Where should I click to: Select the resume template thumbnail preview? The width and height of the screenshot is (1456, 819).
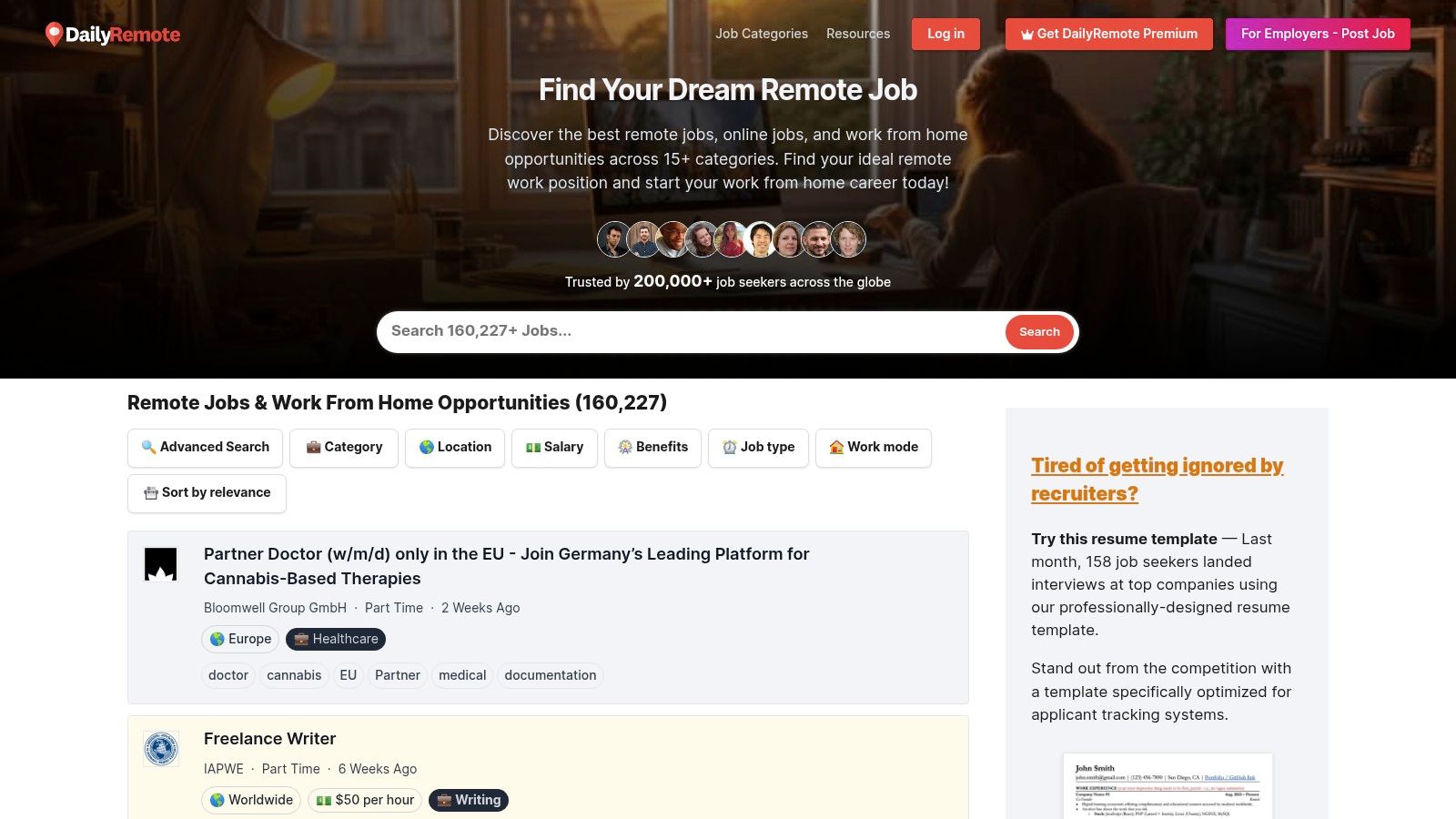coord(1167,785)
